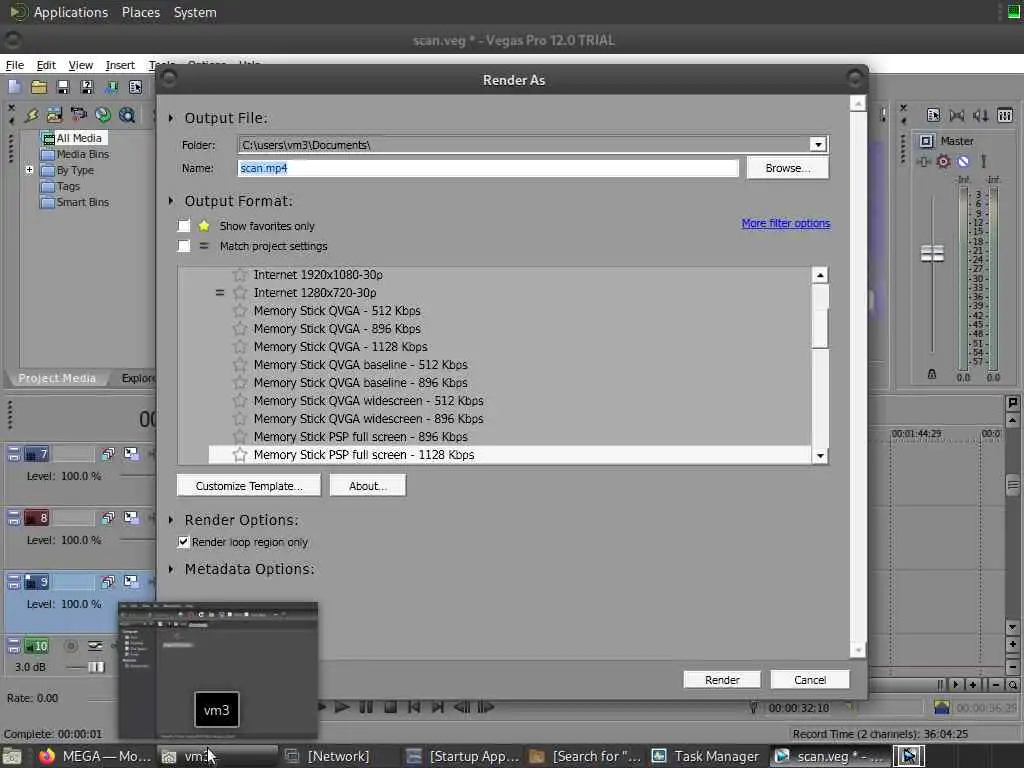The height and width of the screenshot is (768, 1024).
Task: Collapse the Output File section
Action: (171, 118)
